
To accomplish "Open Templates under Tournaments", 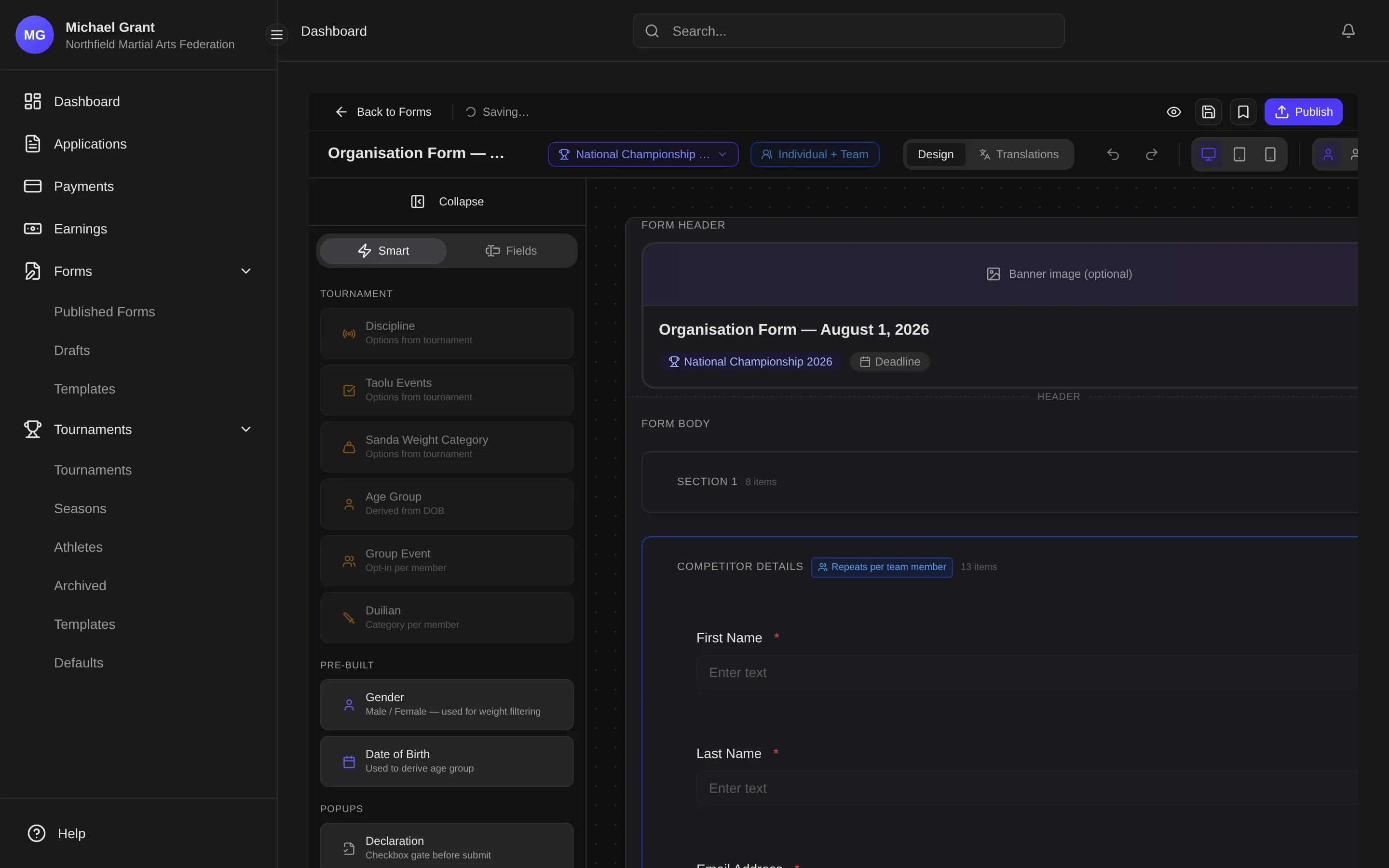I will [x=84, y=624].
